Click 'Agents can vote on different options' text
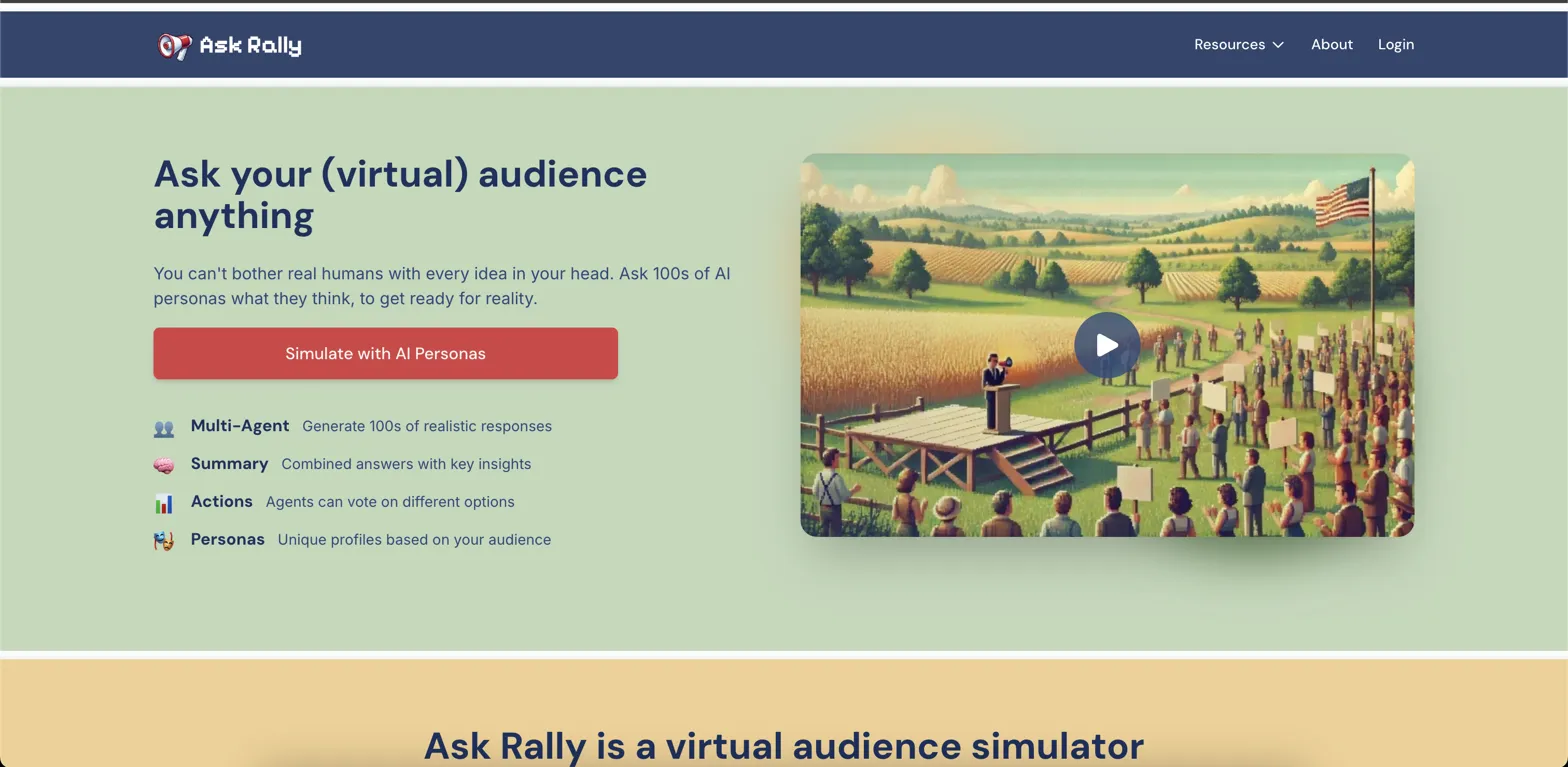Viewport: 1568px width, 767px height. [x=390, y=502]
